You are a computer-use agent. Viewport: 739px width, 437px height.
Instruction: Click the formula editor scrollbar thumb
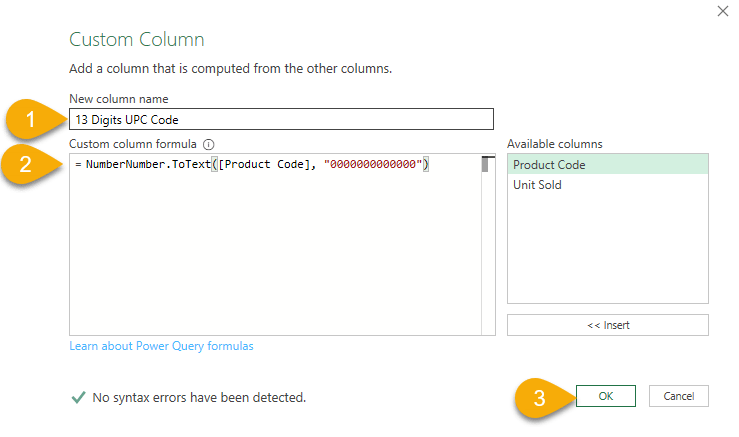[x=487, y=165]
